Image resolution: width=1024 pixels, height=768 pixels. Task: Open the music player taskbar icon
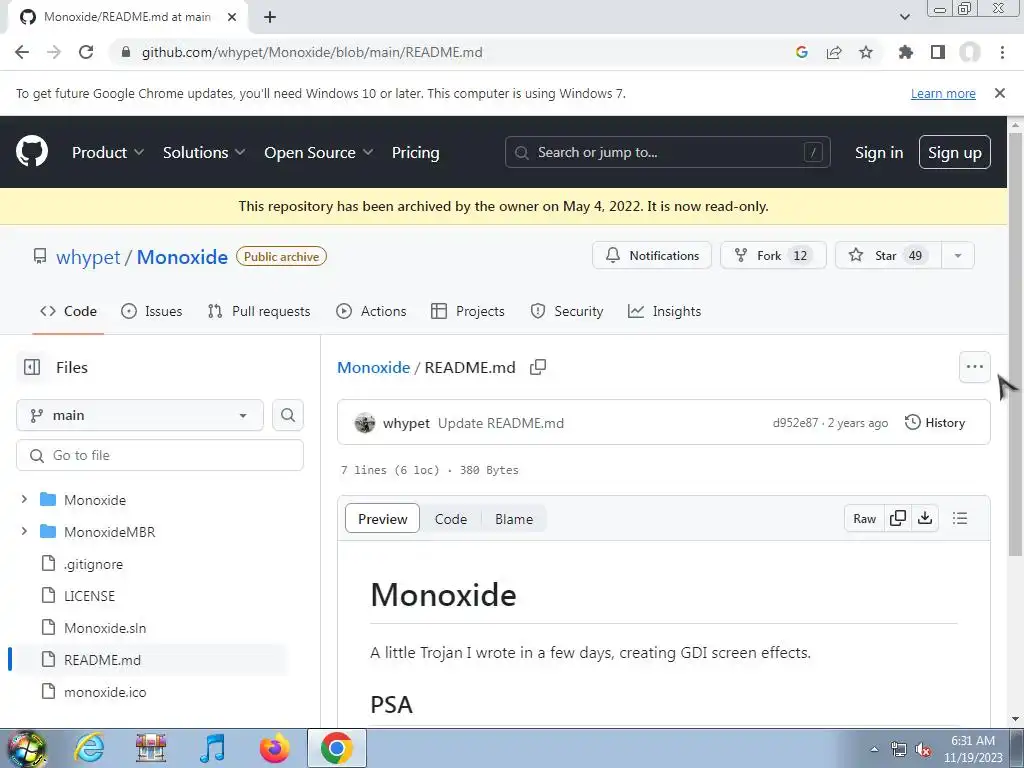(x=212, y=748)
